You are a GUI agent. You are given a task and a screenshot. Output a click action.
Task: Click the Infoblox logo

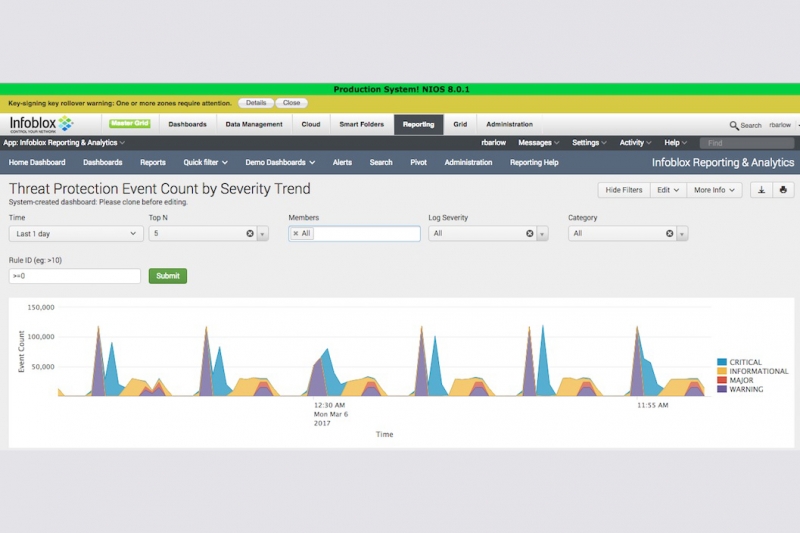click(x=41, y=124)
